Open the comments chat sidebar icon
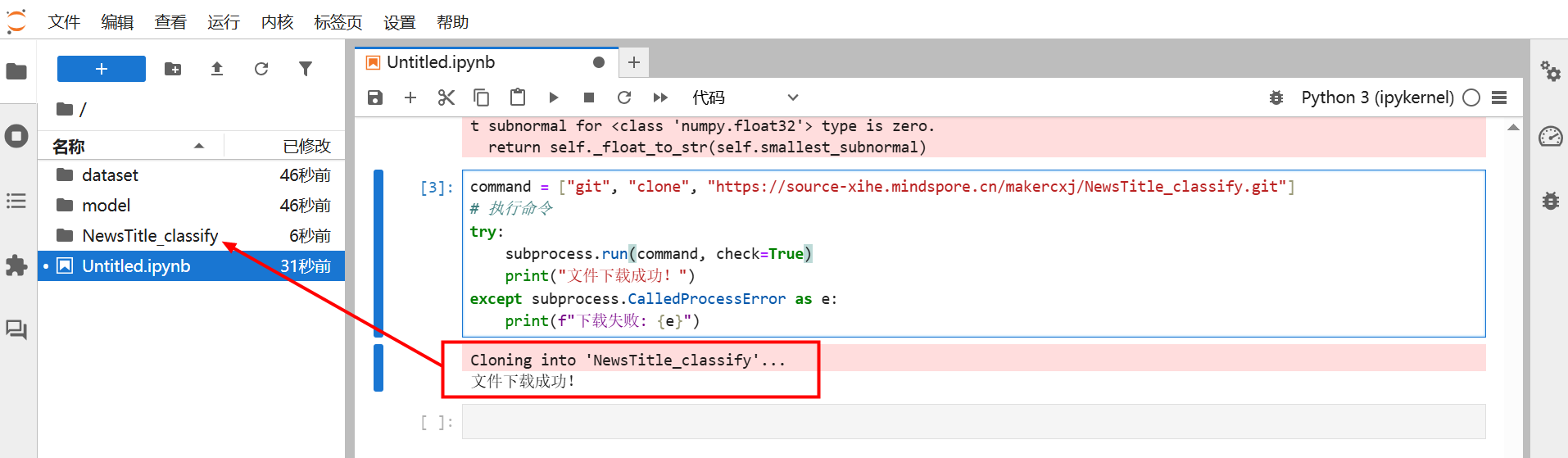Image resolution: width=1568 pixels, height=458 pixels. pos(16,329)
